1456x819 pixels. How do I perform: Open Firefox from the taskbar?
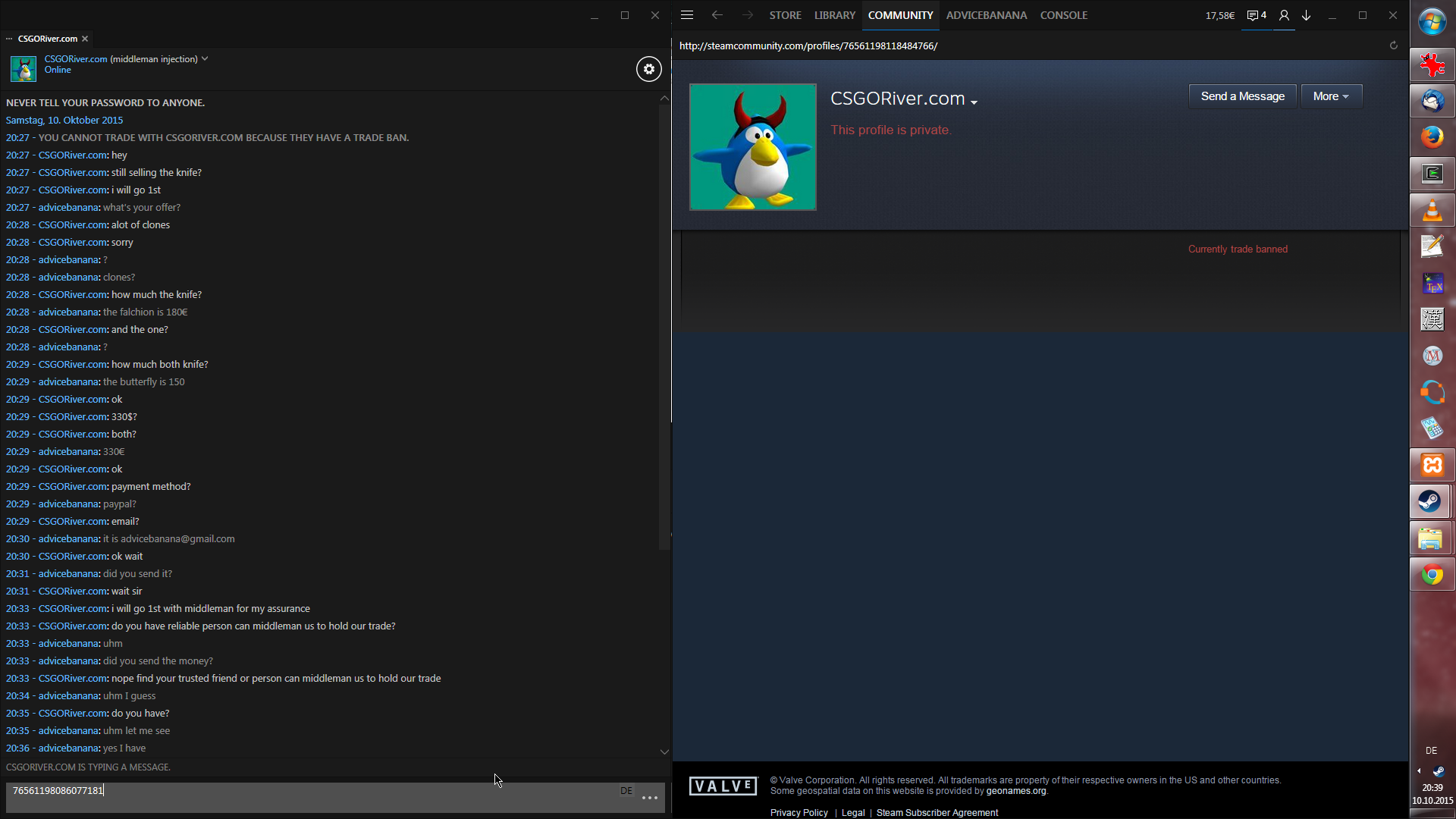(1432, 137)
